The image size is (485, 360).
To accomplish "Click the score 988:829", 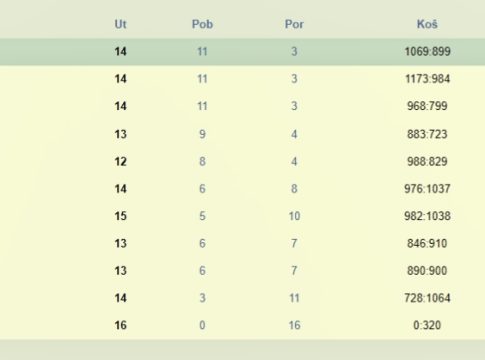I will (x=427, y=161).
